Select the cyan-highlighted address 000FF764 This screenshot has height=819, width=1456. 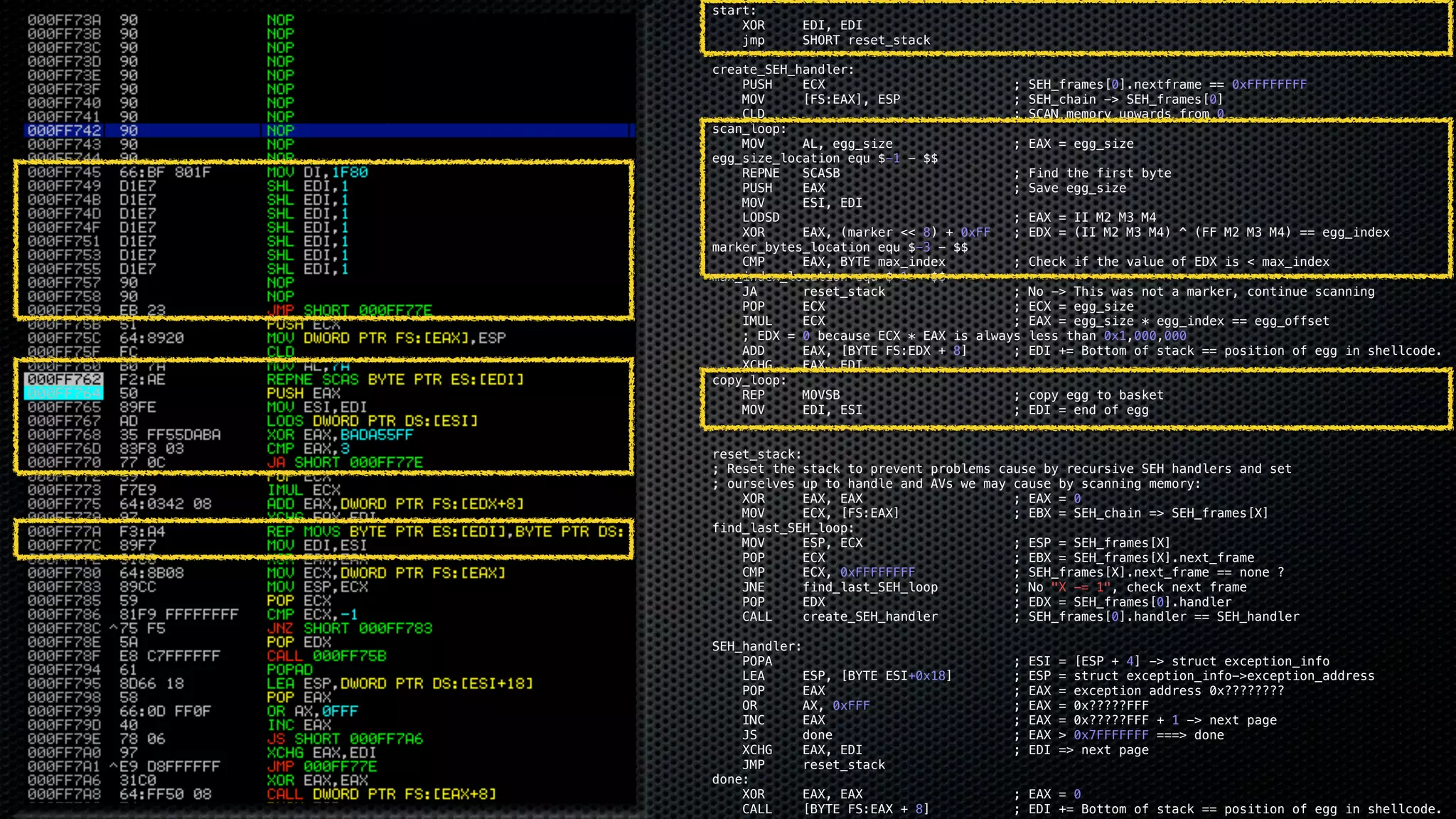64,394
